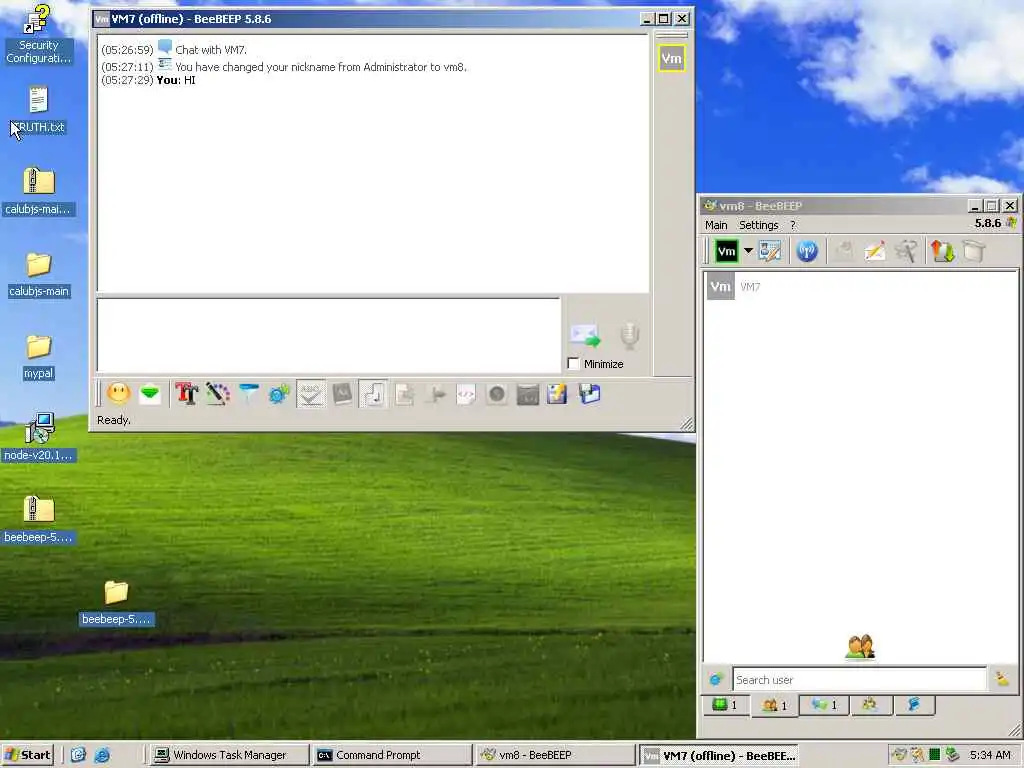This screenshot has height=768, width=1024.
Task: Switch to the users tab showing 1
Action: pyautogui.click(x=775, y=705)
